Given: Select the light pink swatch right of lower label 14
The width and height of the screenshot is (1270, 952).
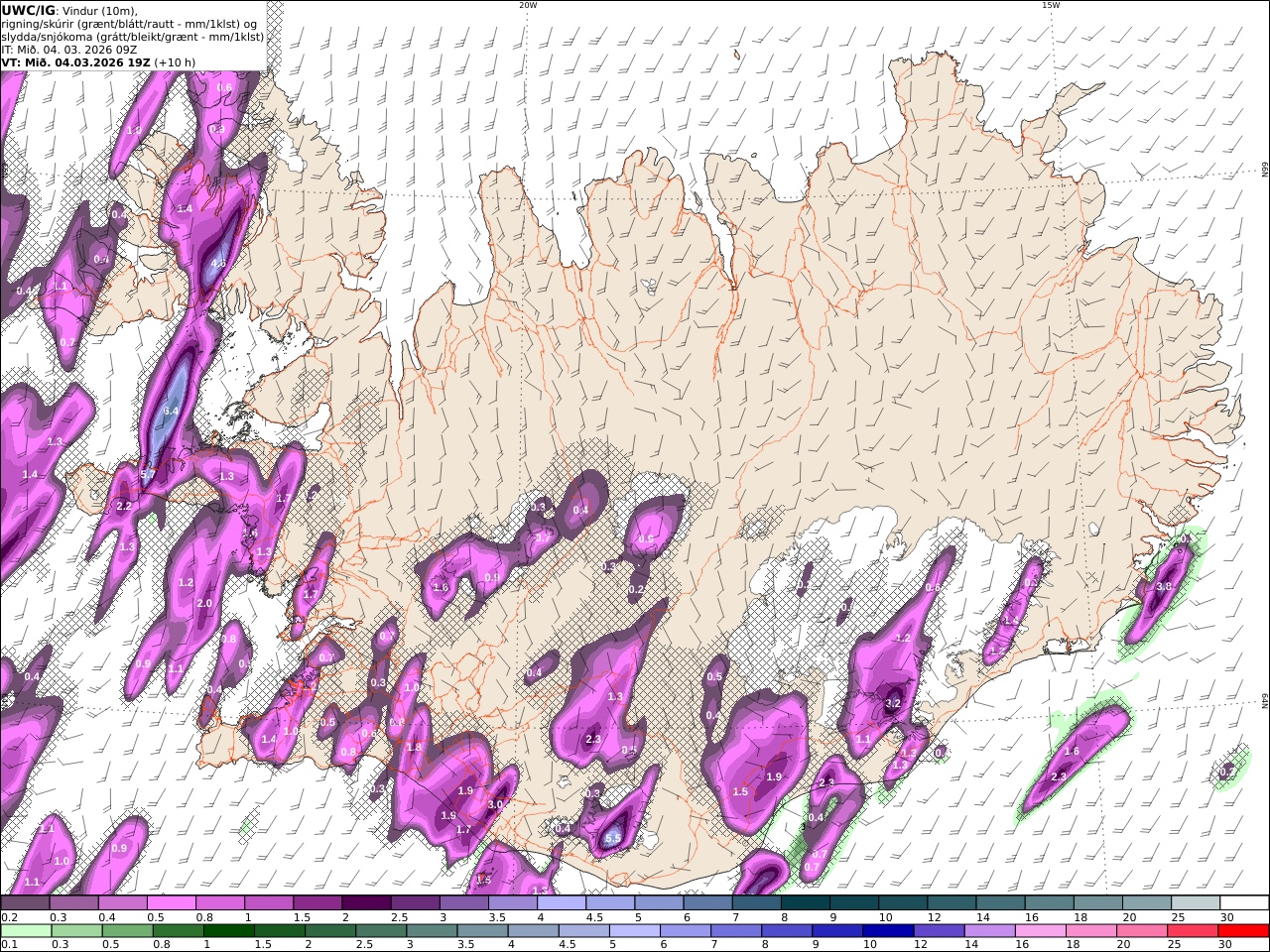Looking at the screenshot, I should click(1039, 931).
